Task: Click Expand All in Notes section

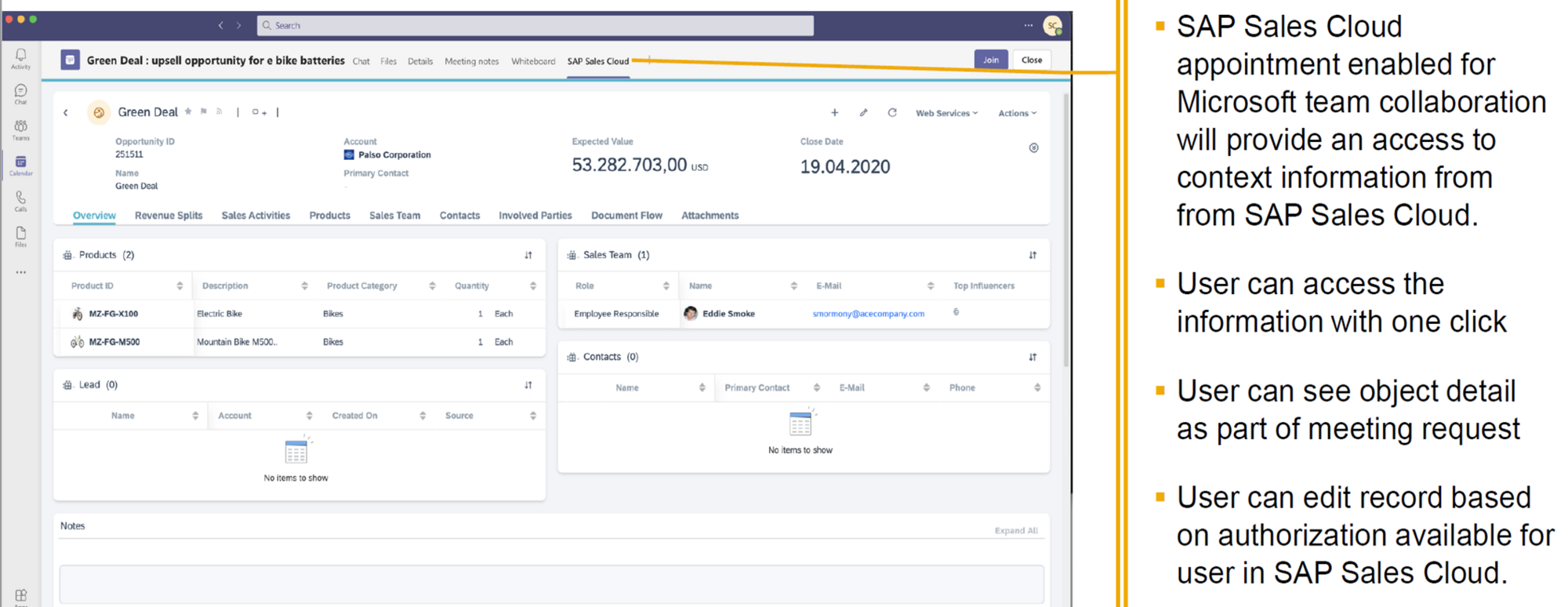Action: click(1016, 531)
